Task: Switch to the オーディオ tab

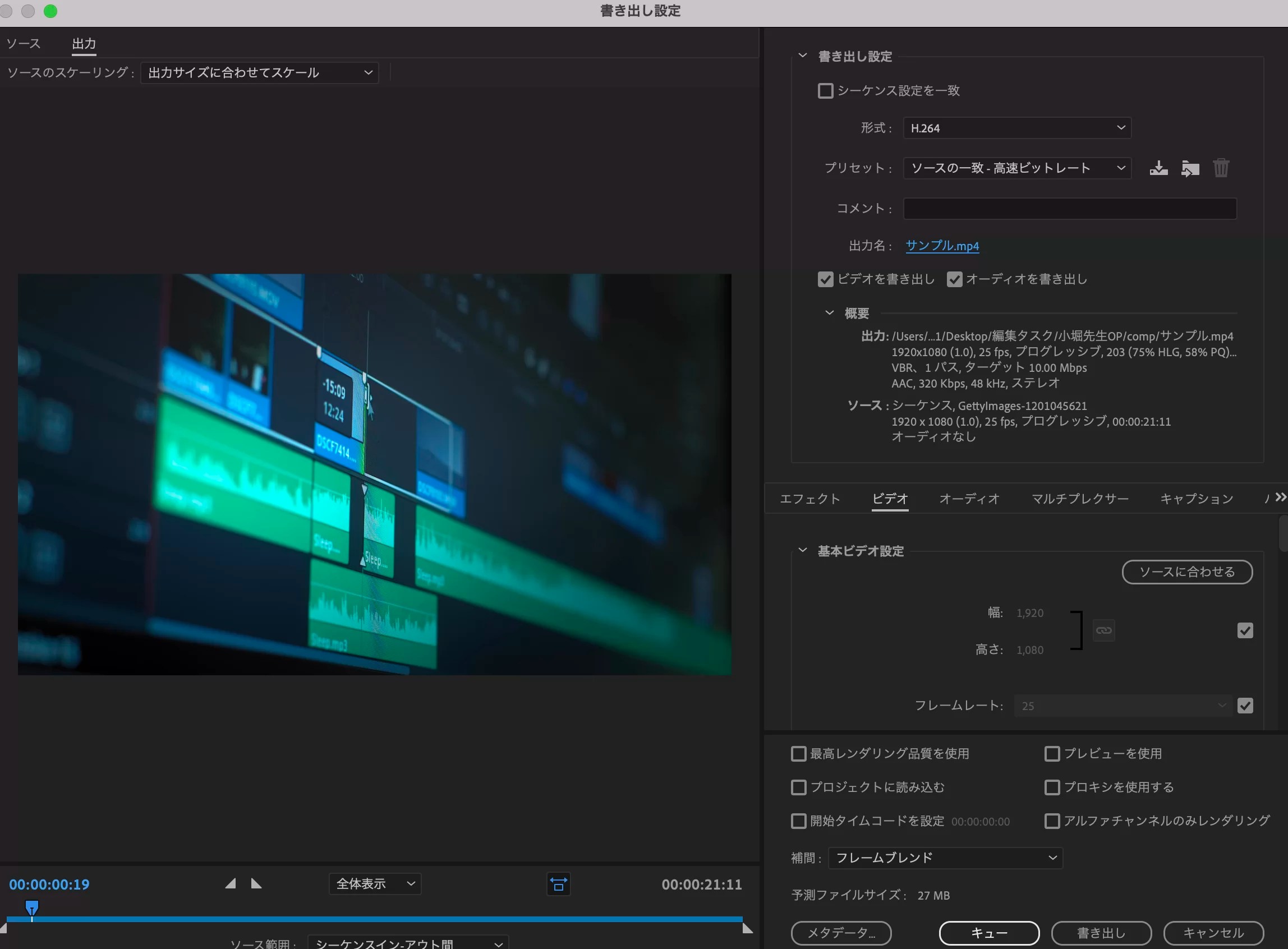Action: pos(969,499)
